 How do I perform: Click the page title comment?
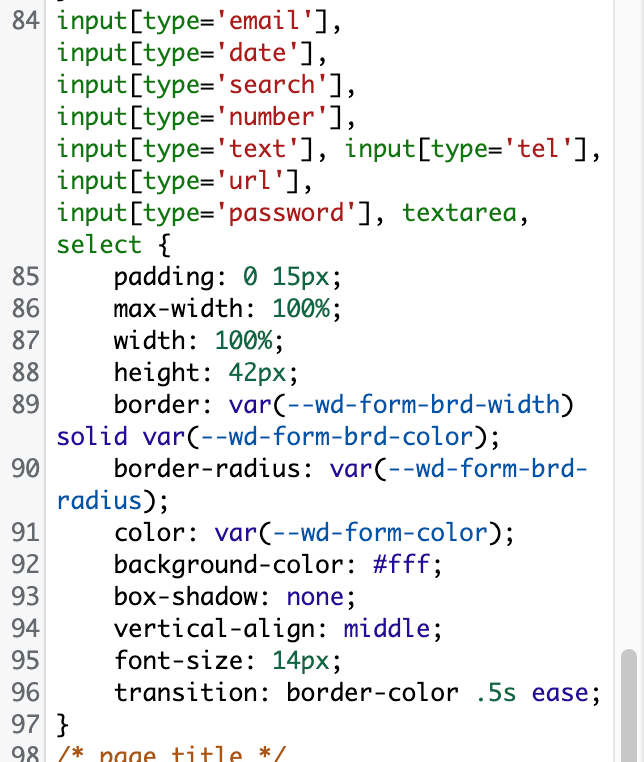pos(170,755)
